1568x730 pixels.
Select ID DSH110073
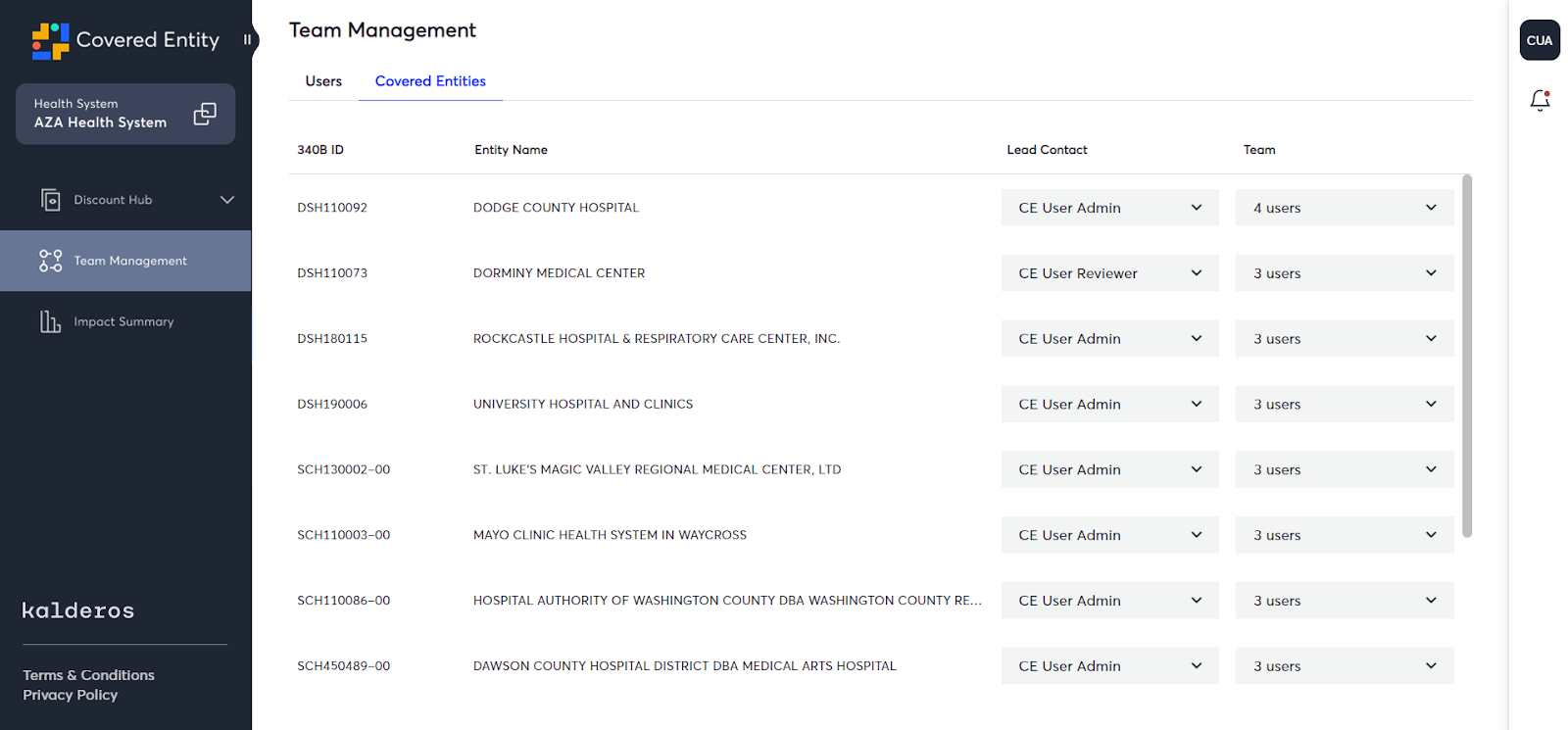click(332, 273)
